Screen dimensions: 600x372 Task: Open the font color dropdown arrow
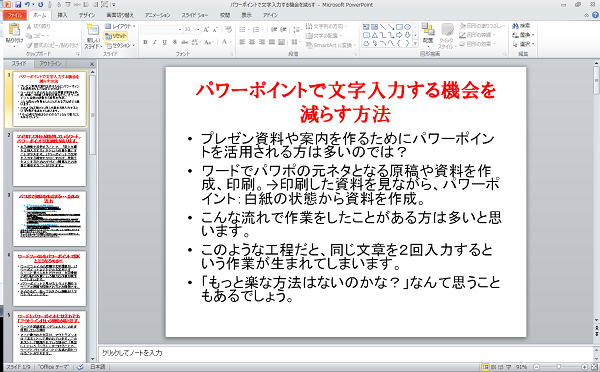tap(231, 42)
